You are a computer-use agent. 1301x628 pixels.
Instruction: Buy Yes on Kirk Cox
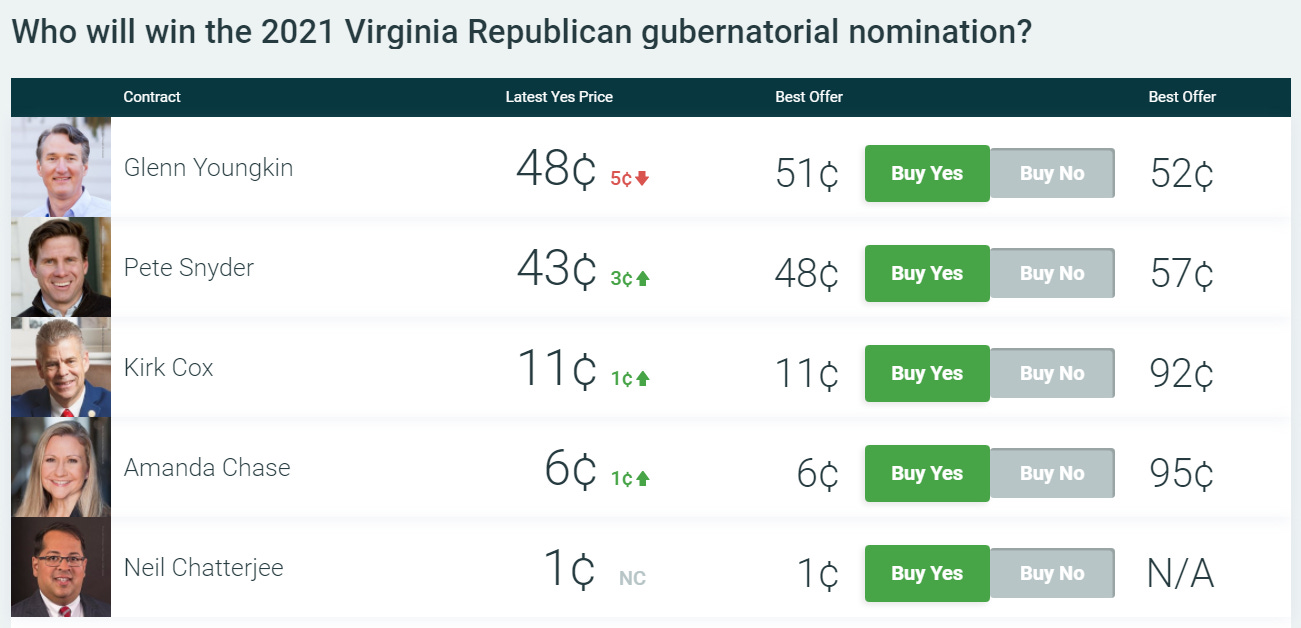click(927, 373)
